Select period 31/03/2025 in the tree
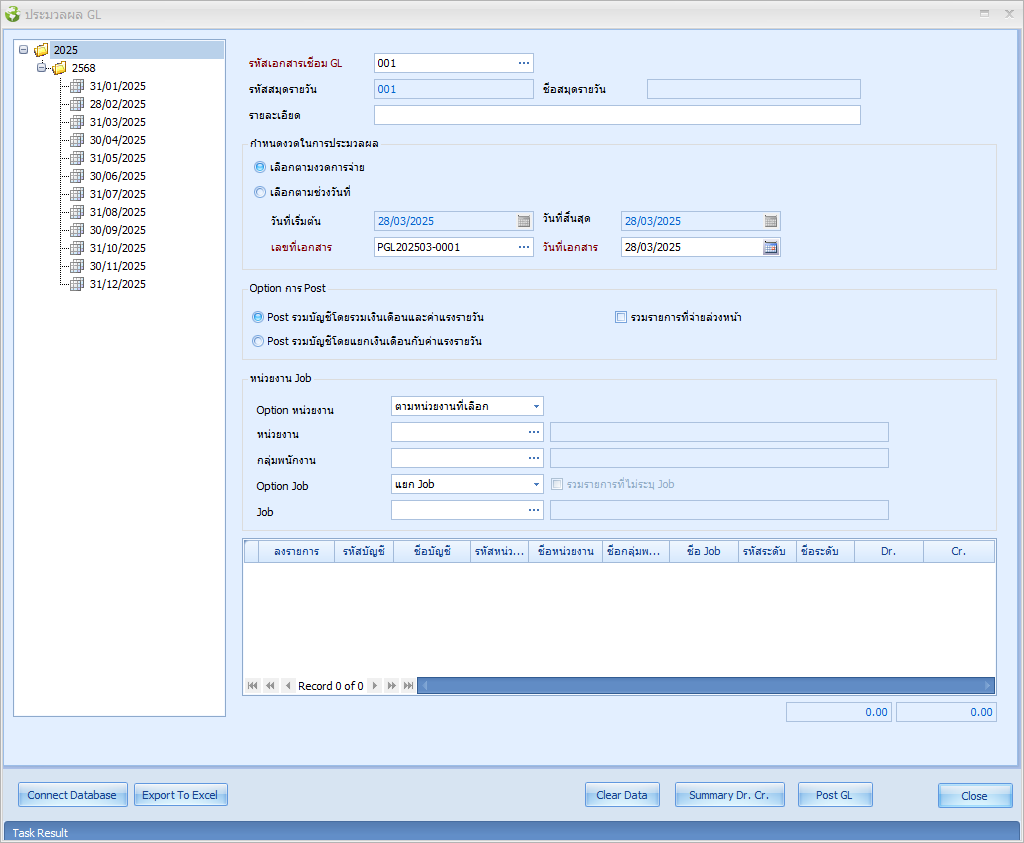The height and width of the screenshot is (843, 1024). coord(117,122)
